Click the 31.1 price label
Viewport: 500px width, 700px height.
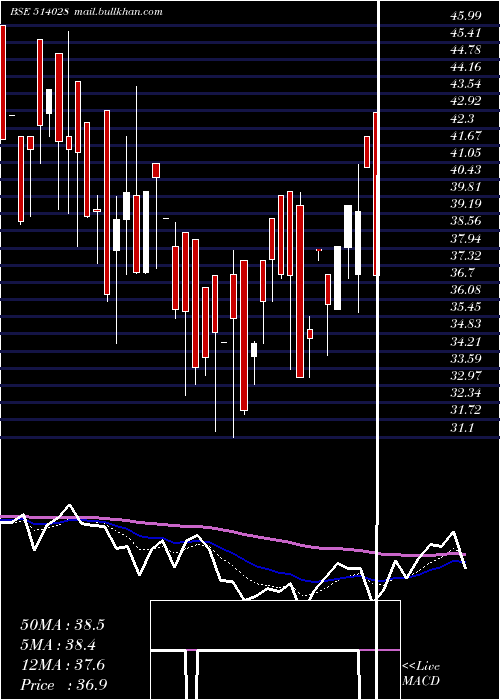tap(462, 428)
